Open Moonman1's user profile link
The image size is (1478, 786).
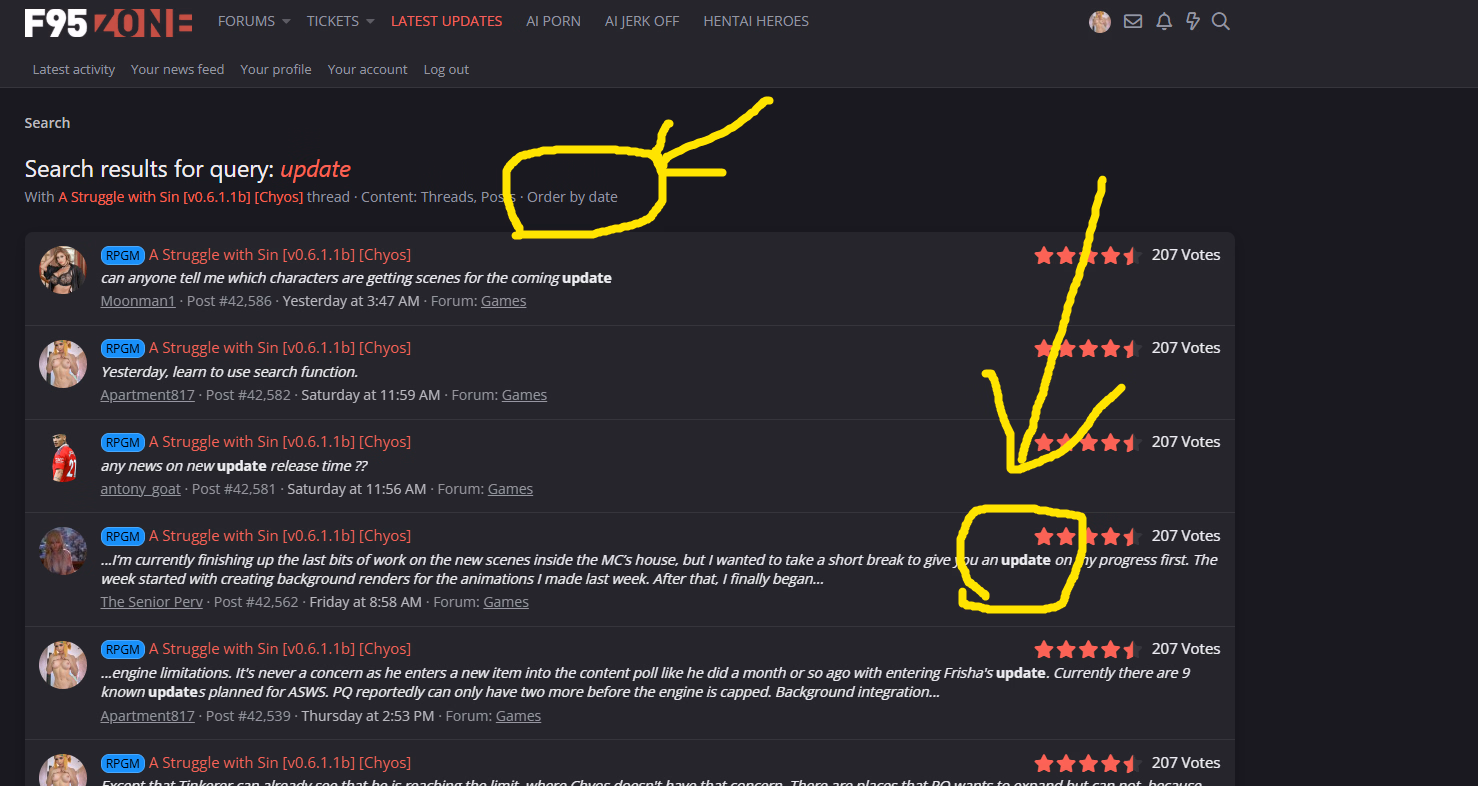[x=138, y=301]
